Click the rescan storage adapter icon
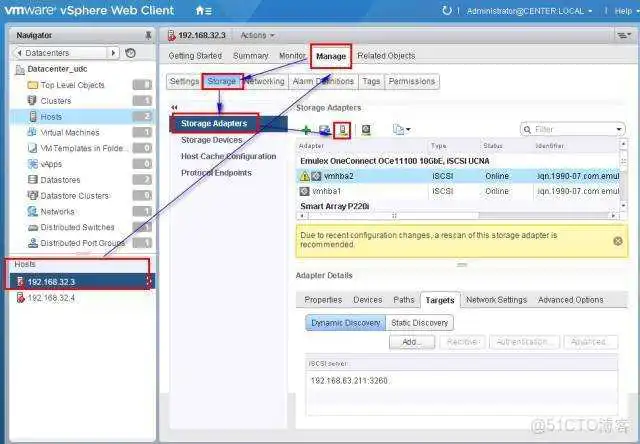Viewport: 640px width, 444px height. pyautogui.click(x=343, y=130)
